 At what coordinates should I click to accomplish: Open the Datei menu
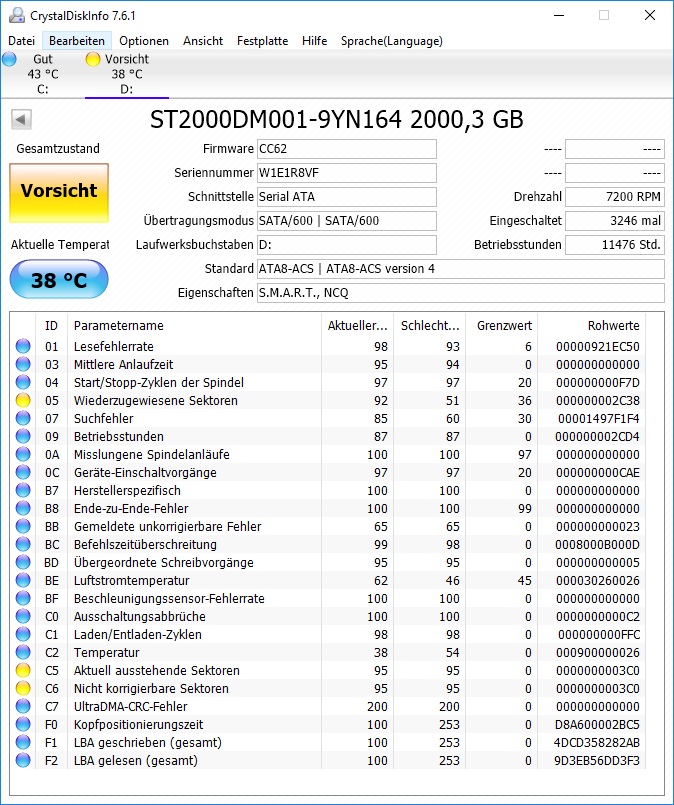click(22, 41)
